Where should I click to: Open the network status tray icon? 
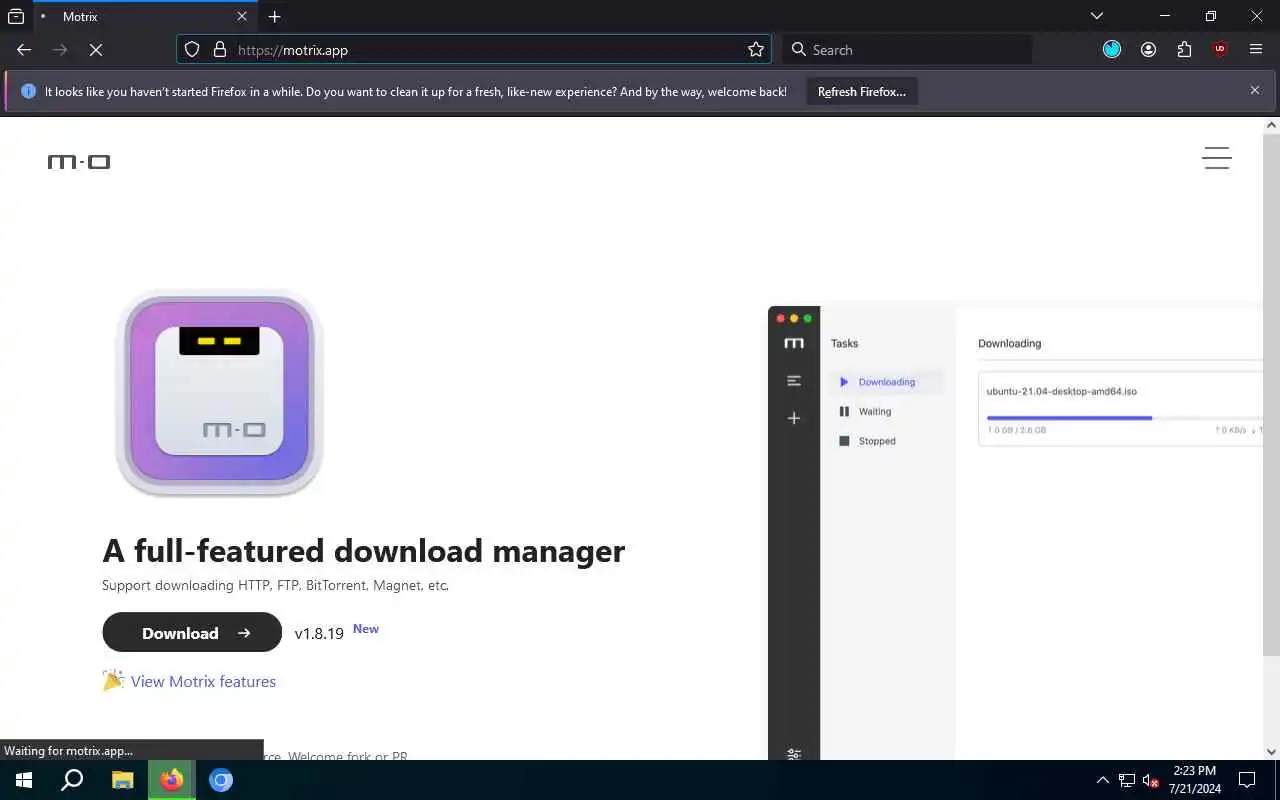[1127, 780]
